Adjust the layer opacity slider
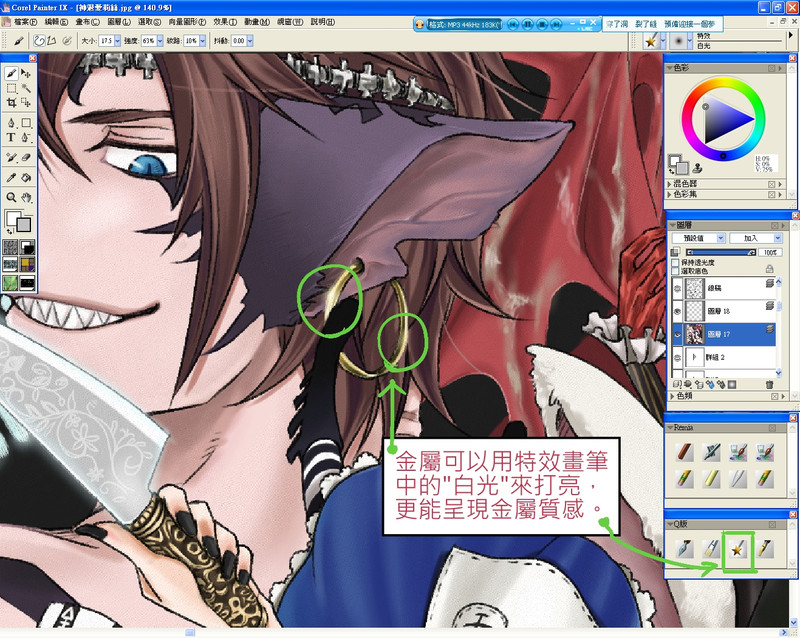This screenshot has width=800, height=638. (x=720, y=252)
